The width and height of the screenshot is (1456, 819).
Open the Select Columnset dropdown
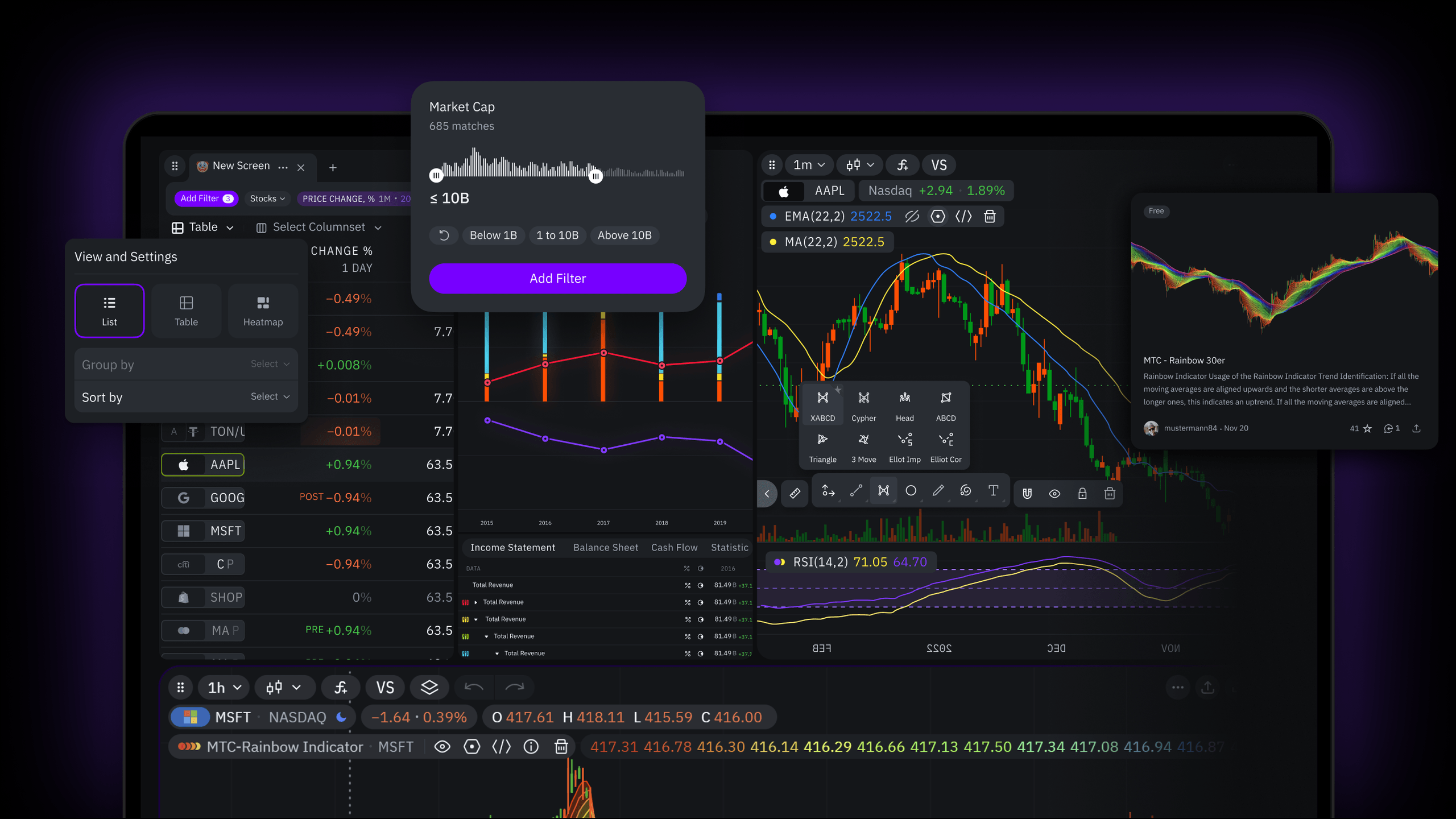click(319, 227)
